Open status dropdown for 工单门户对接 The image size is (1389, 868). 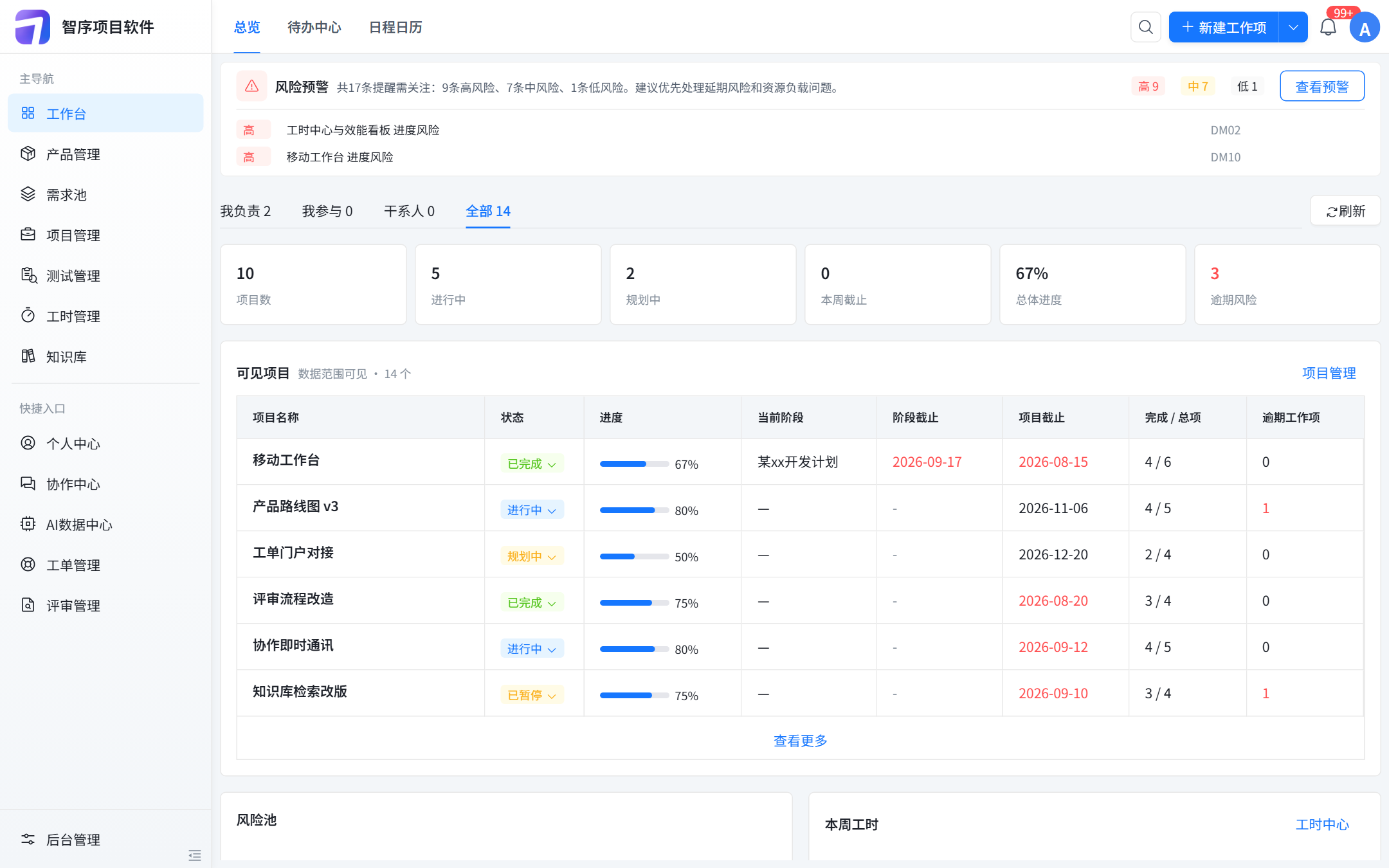[x=532, y=556]
